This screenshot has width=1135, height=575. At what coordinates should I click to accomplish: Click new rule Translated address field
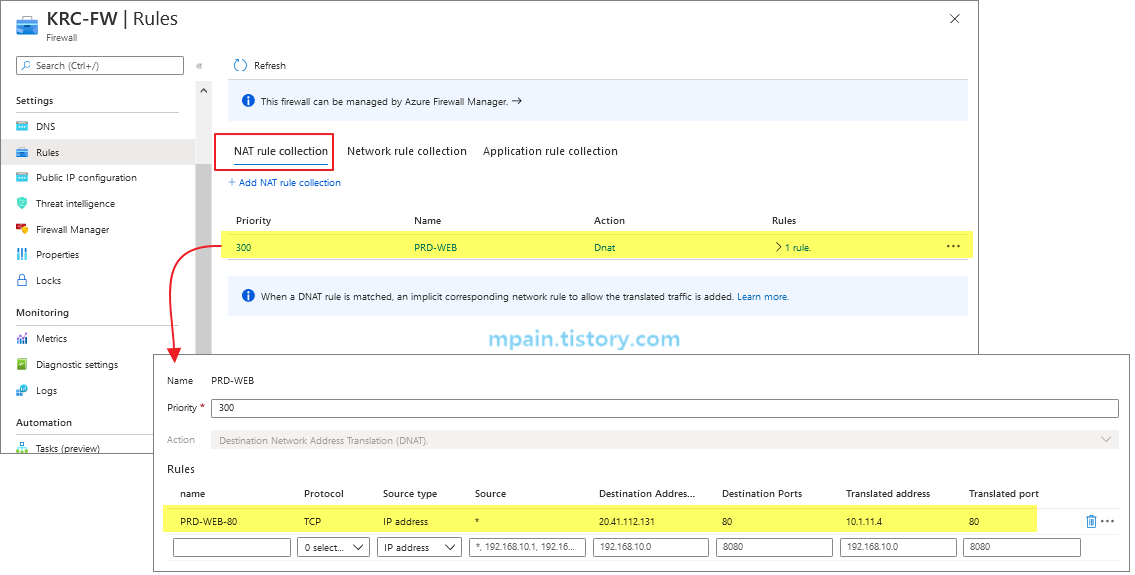(x=898, y=547)
